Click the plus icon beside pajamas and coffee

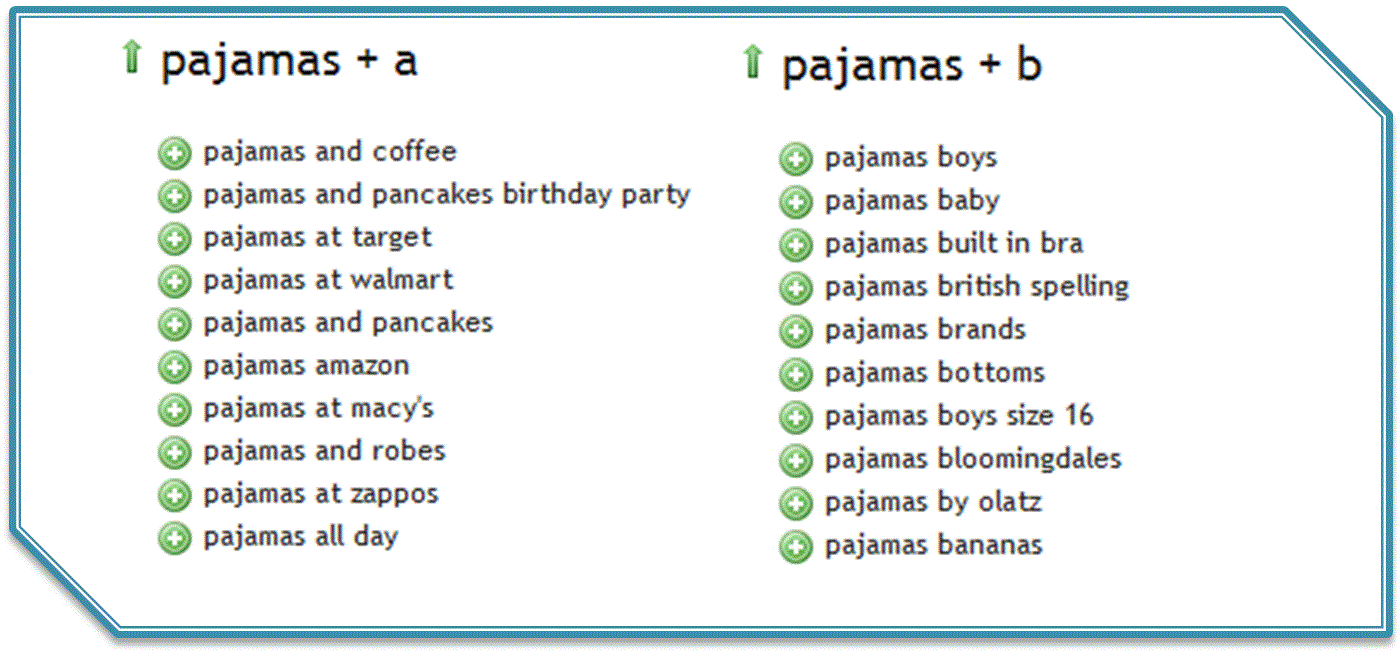point(174,154)
